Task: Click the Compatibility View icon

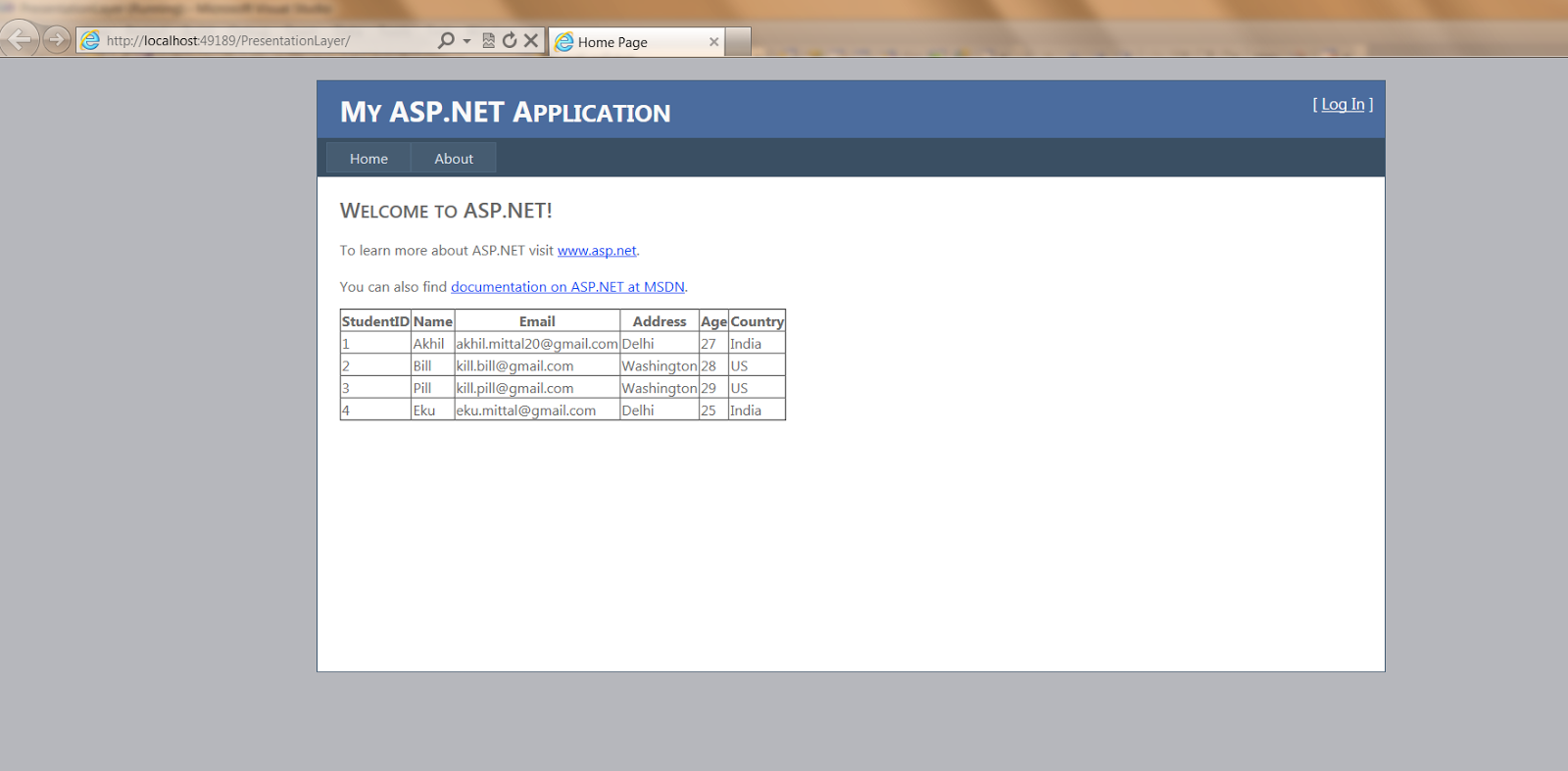Action: (x=488, y=40)
